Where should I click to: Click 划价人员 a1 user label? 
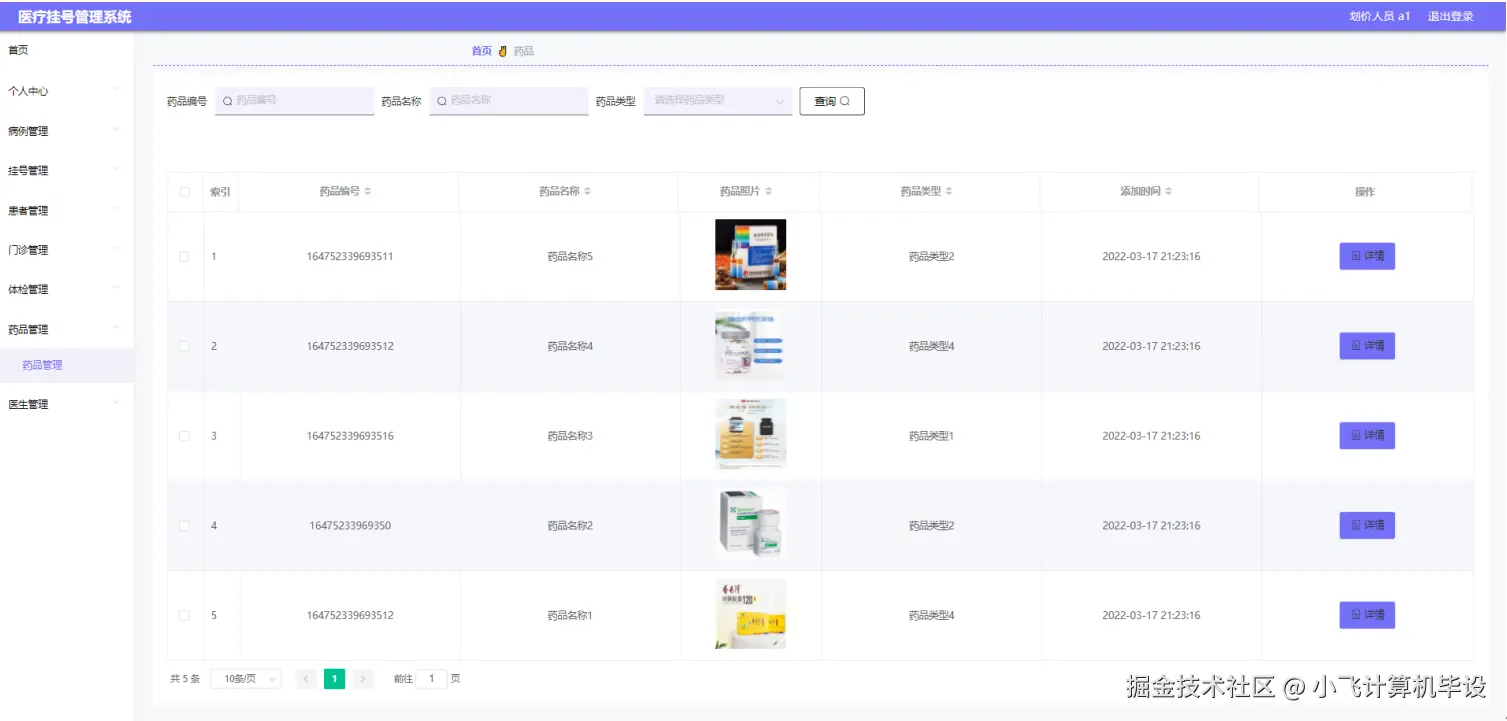click(x=1380, y=16)
